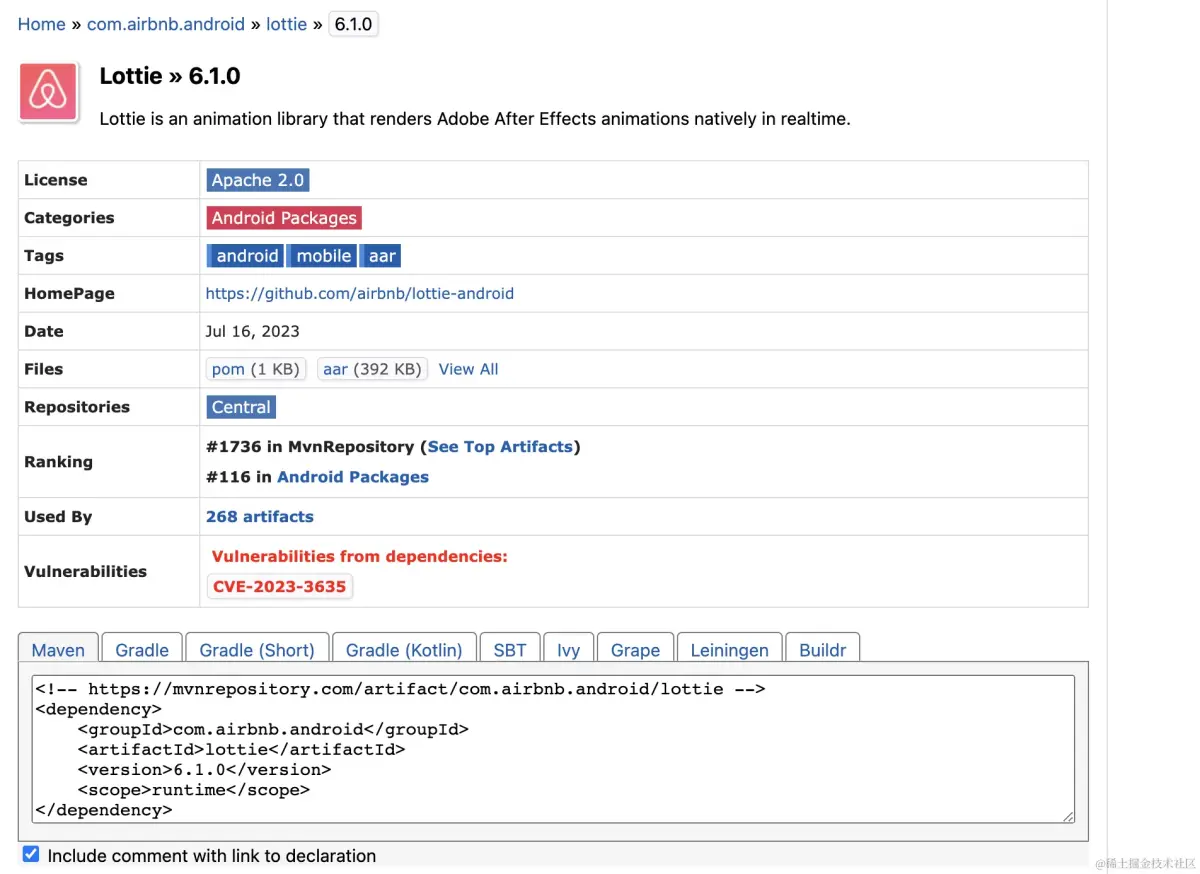This screenshot has width=1200, height=874.
Task: Download the pom (1 KB) file
Action: 256,369
